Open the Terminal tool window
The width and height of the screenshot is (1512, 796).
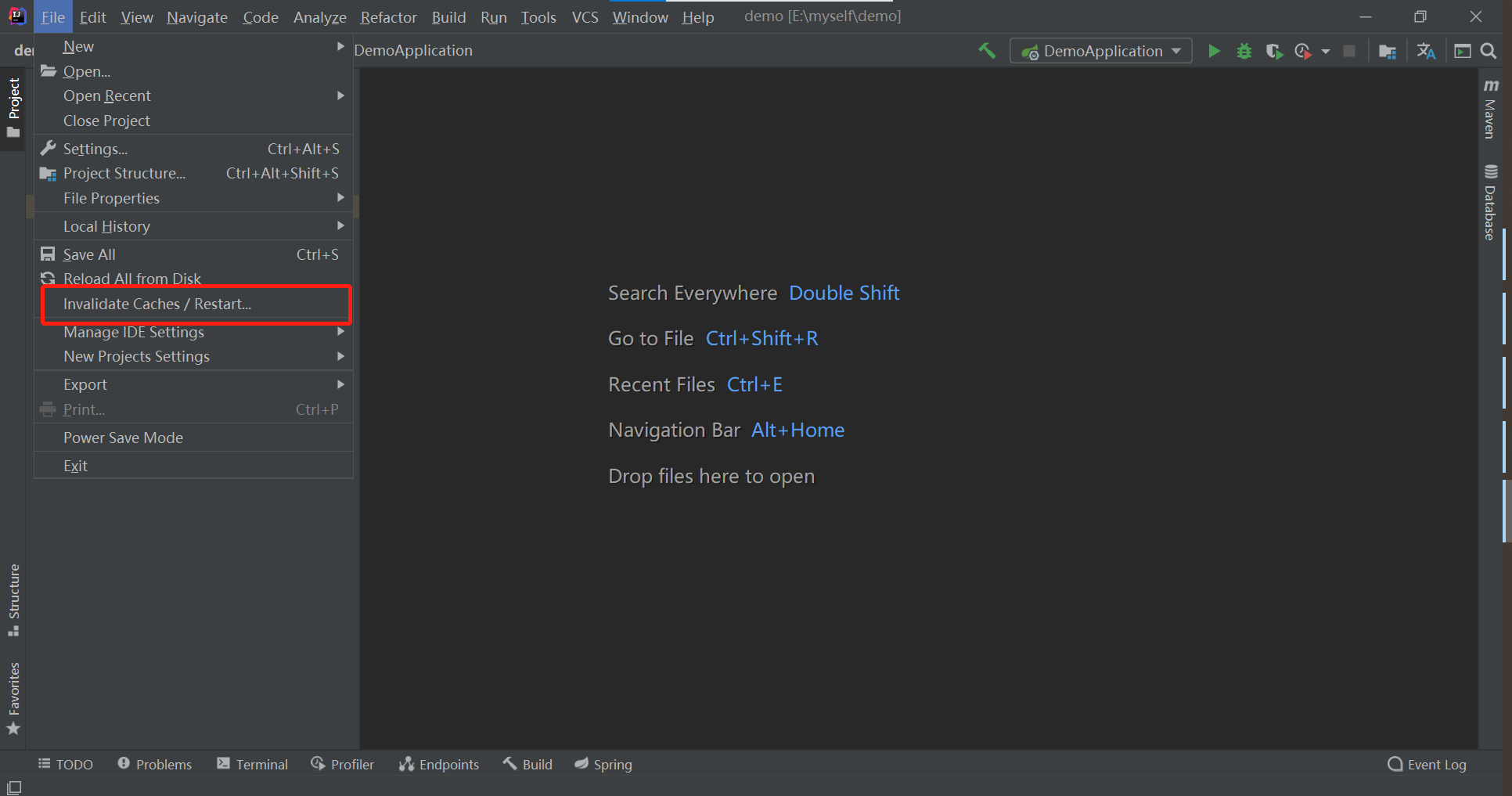pos(252,764)
